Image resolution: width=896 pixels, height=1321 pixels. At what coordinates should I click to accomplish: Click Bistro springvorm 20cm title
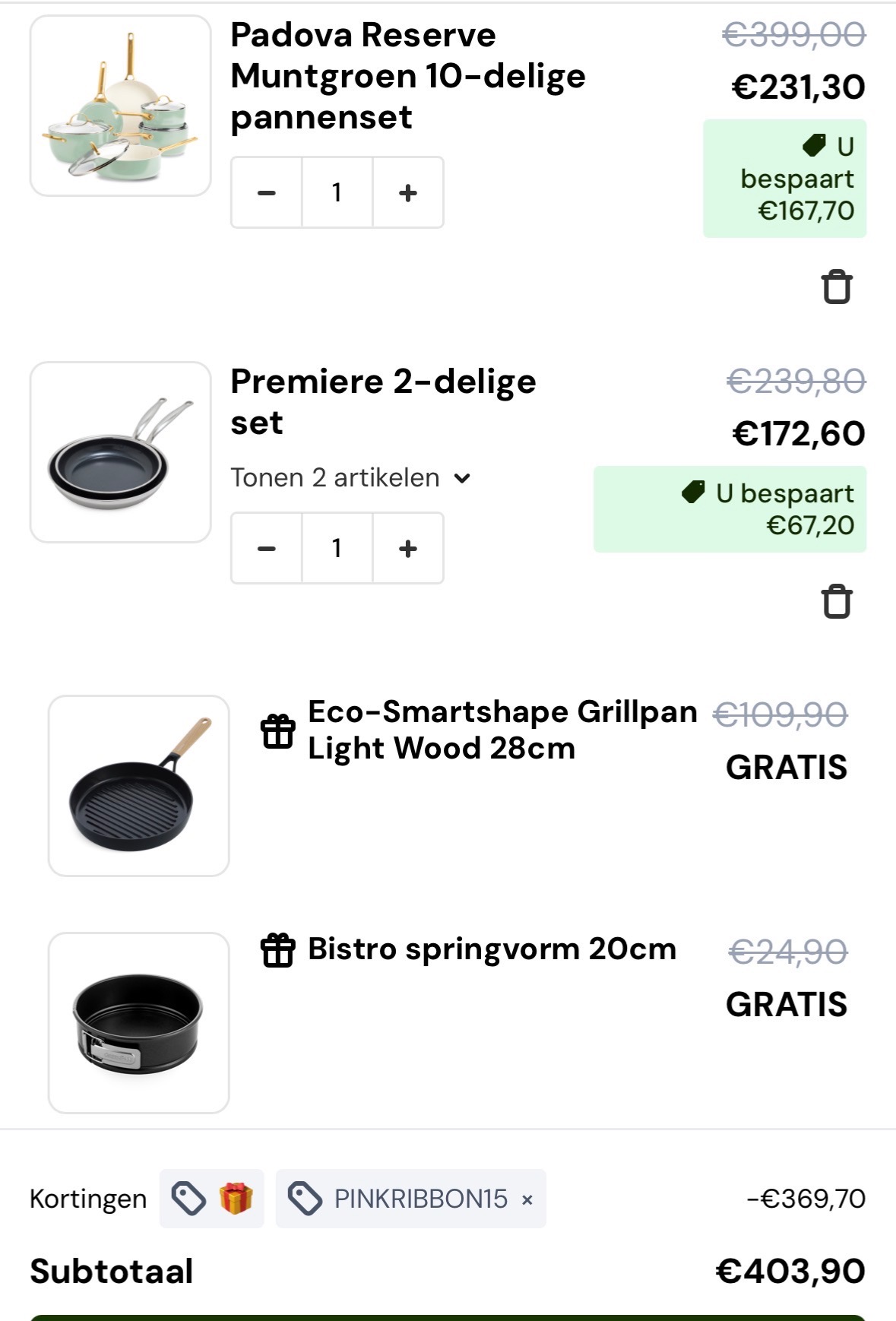492,949
